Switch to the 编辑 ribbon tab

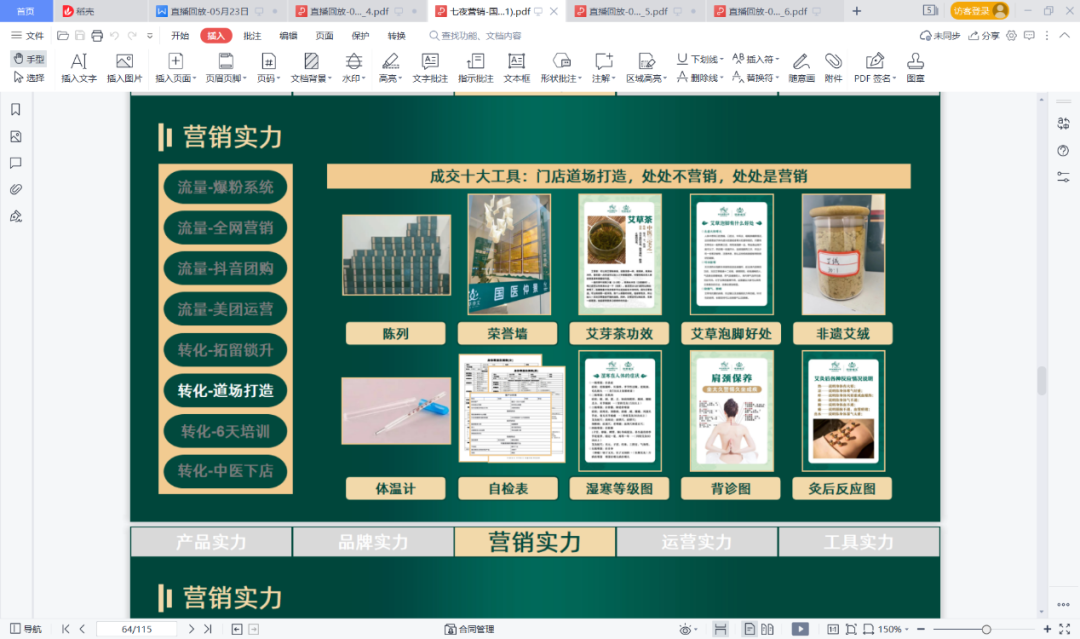[289, 35]
